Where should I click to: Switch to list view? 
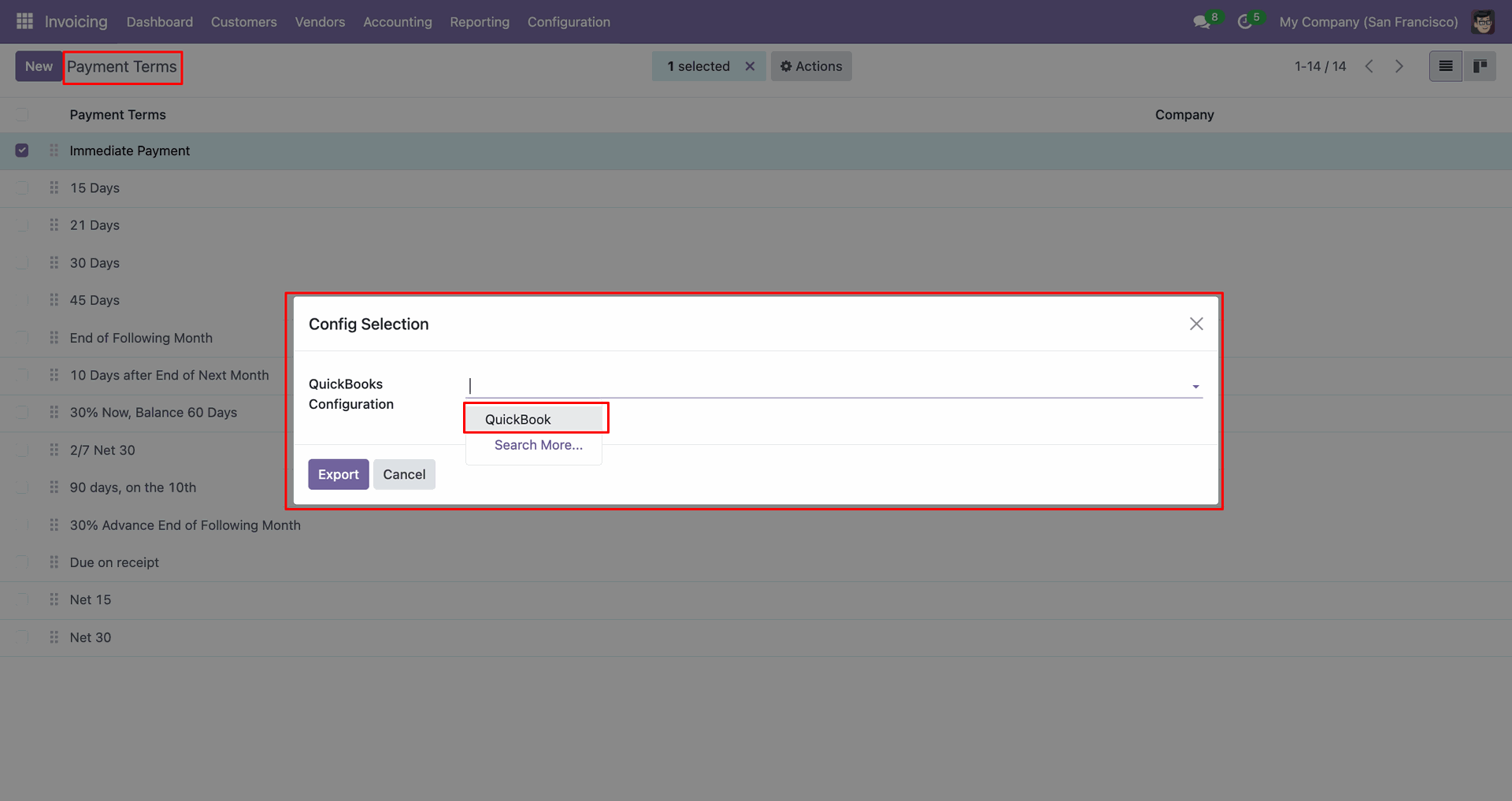coord(1446,66)
